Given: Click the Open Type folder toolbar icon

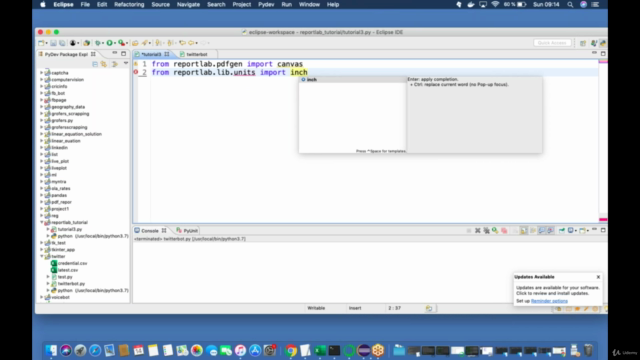Looking at the screenshot, I should [x=135, y=43].
